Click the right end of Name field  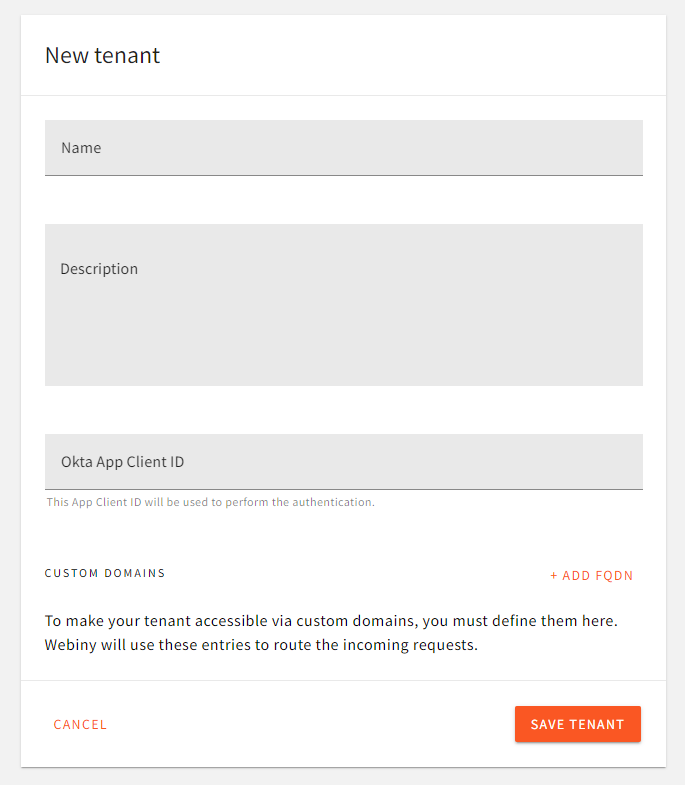[x=620, y=148]
